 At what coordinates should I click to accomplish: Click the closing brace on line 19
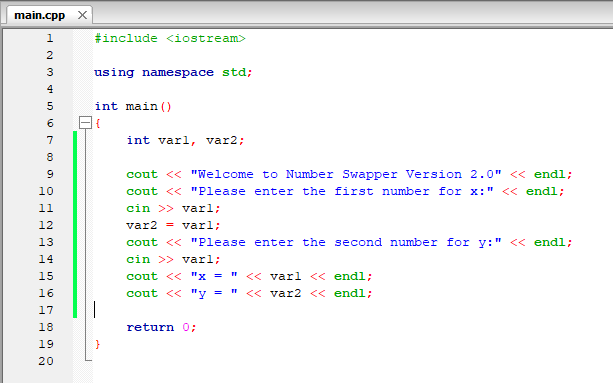98,344
